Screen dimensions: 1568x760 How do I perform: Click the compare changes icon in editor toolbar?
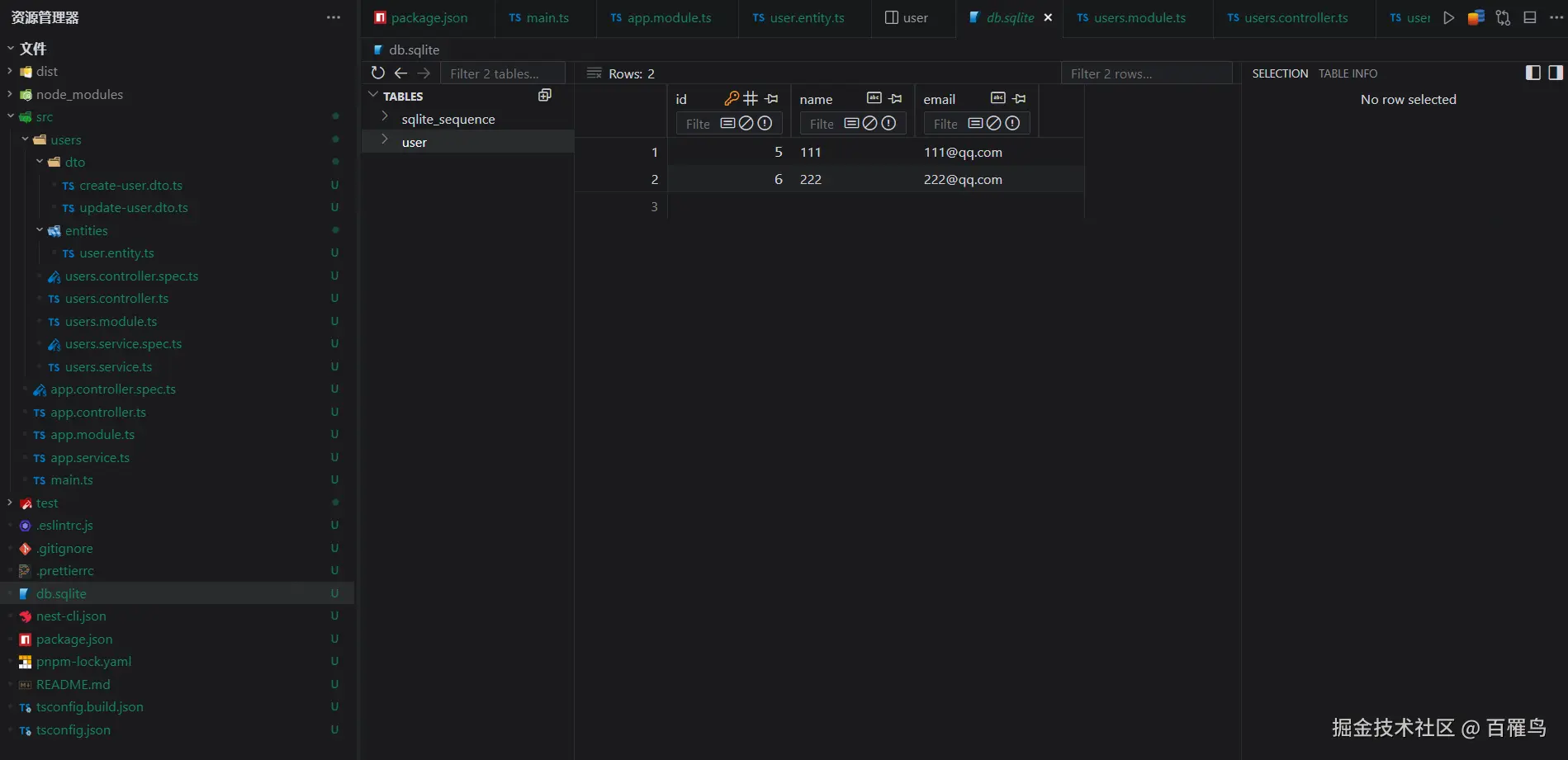pyautogui.click(x=1504, y=17)
